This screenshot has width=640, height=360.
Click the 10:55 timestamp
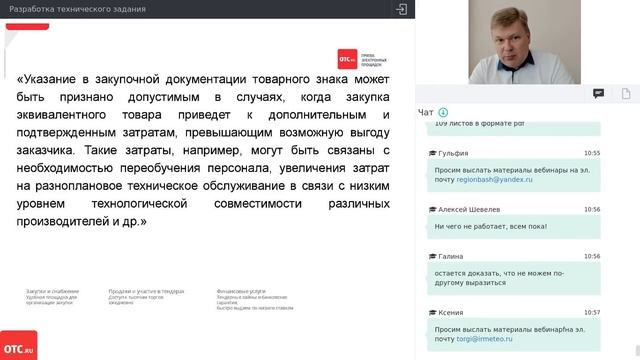pyautogui.click(x=592, y=153)
